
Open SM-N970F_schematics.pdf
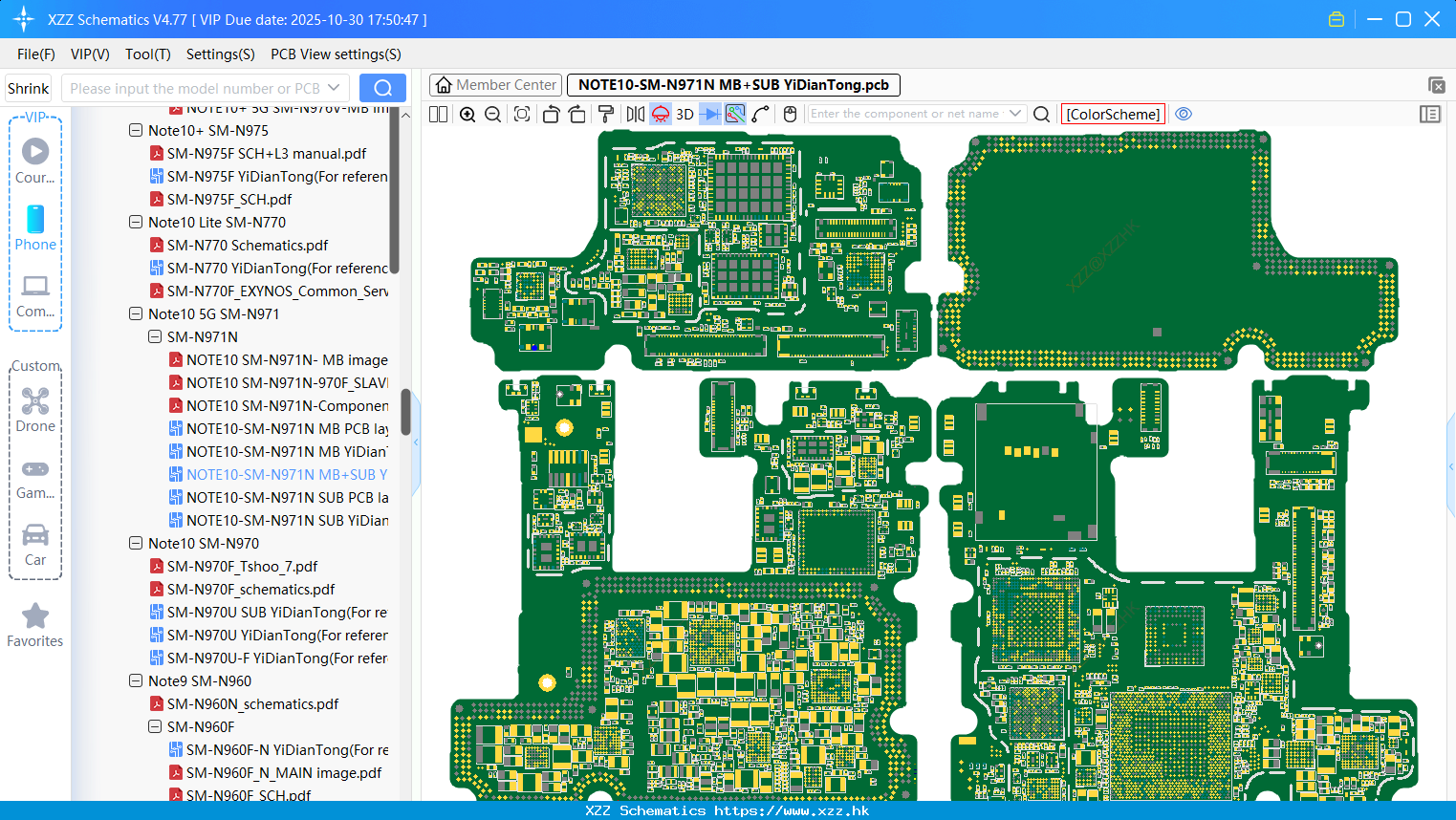242,589
